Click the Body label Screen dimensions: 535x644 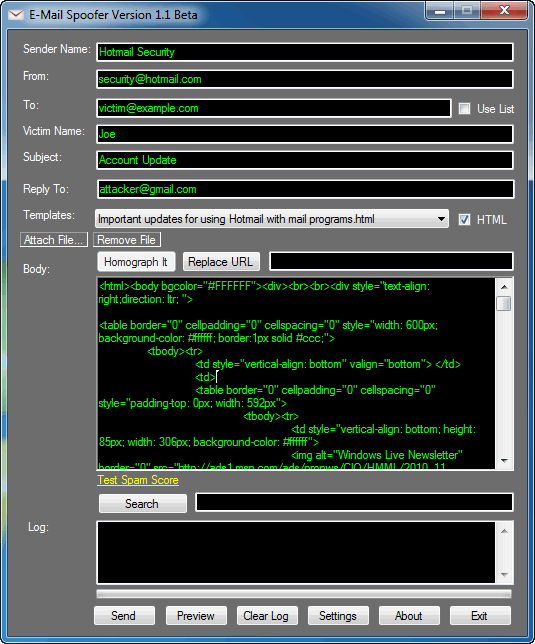[x=37, y=269]
